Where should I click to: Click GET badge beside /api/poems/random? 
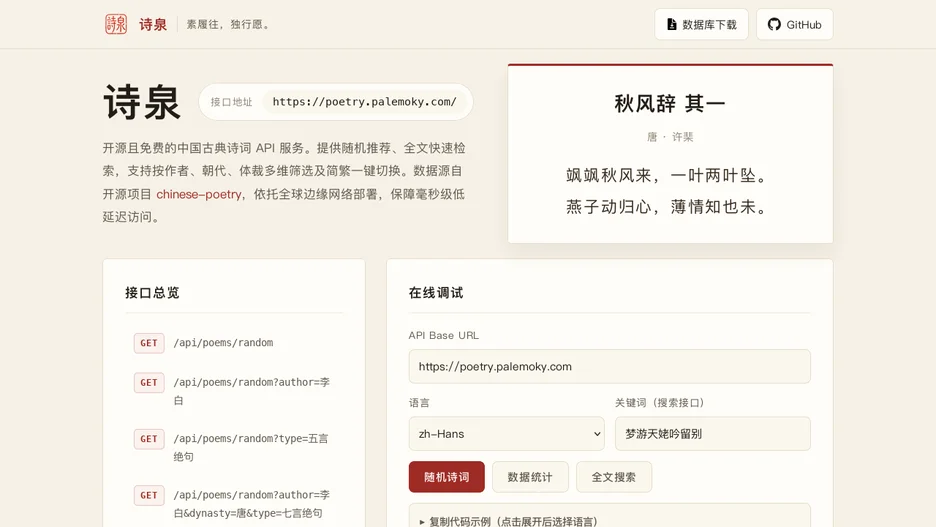149,343
